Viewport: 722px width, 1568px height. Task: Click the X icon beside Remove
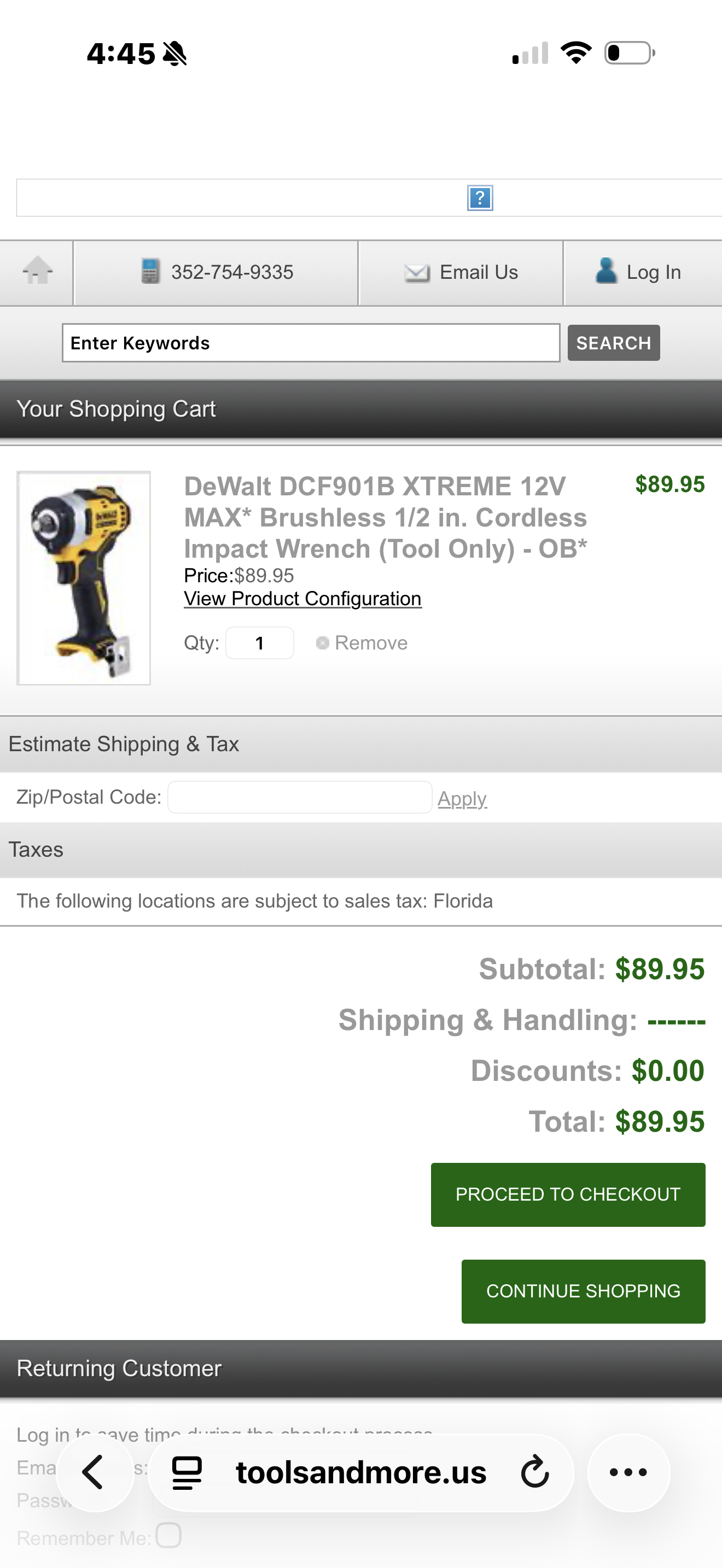coord(323,642)
